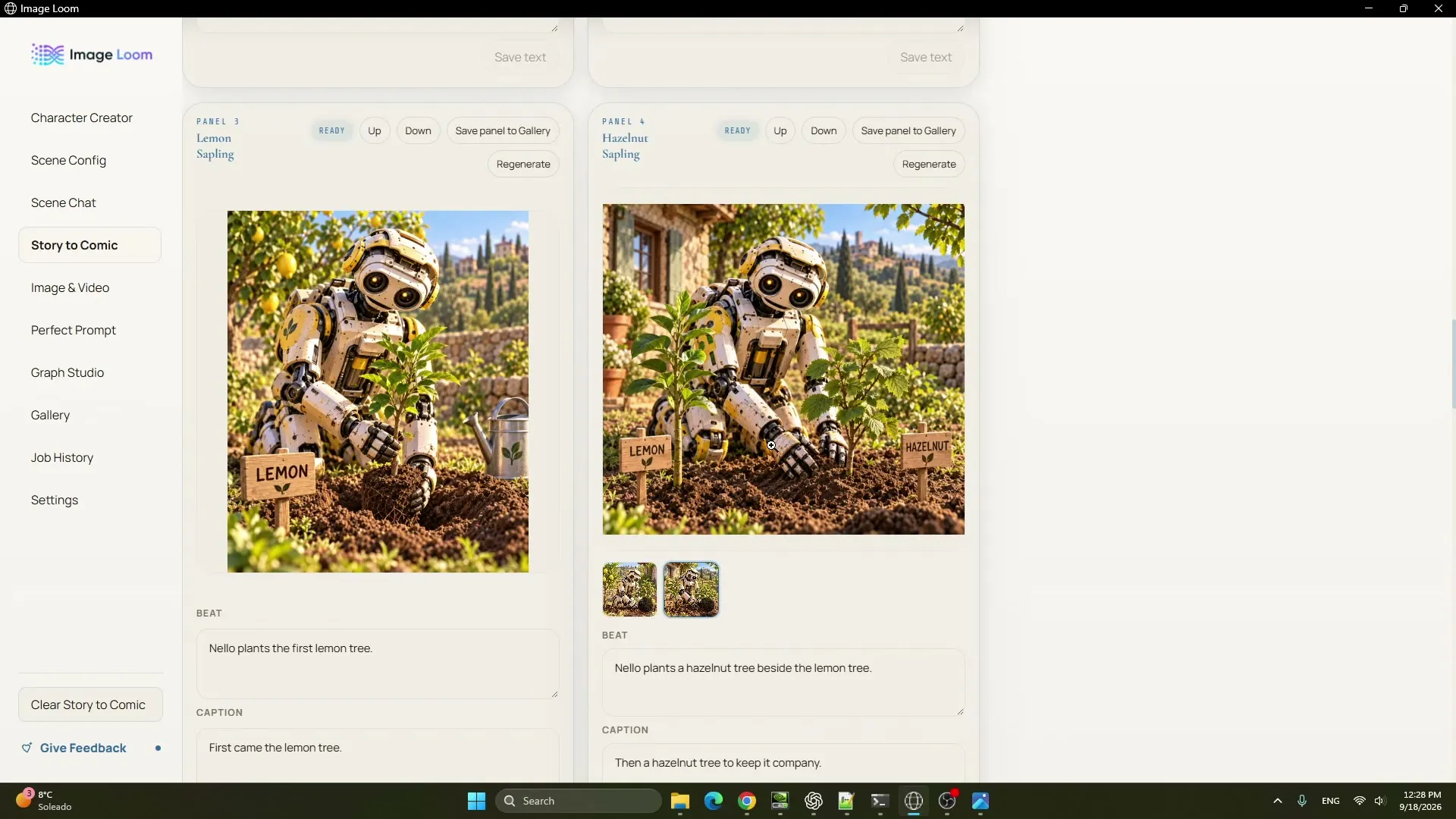Screen dimensions: 1456x819
Task: Show hidden system tray icons
Action: (1278, 801)
